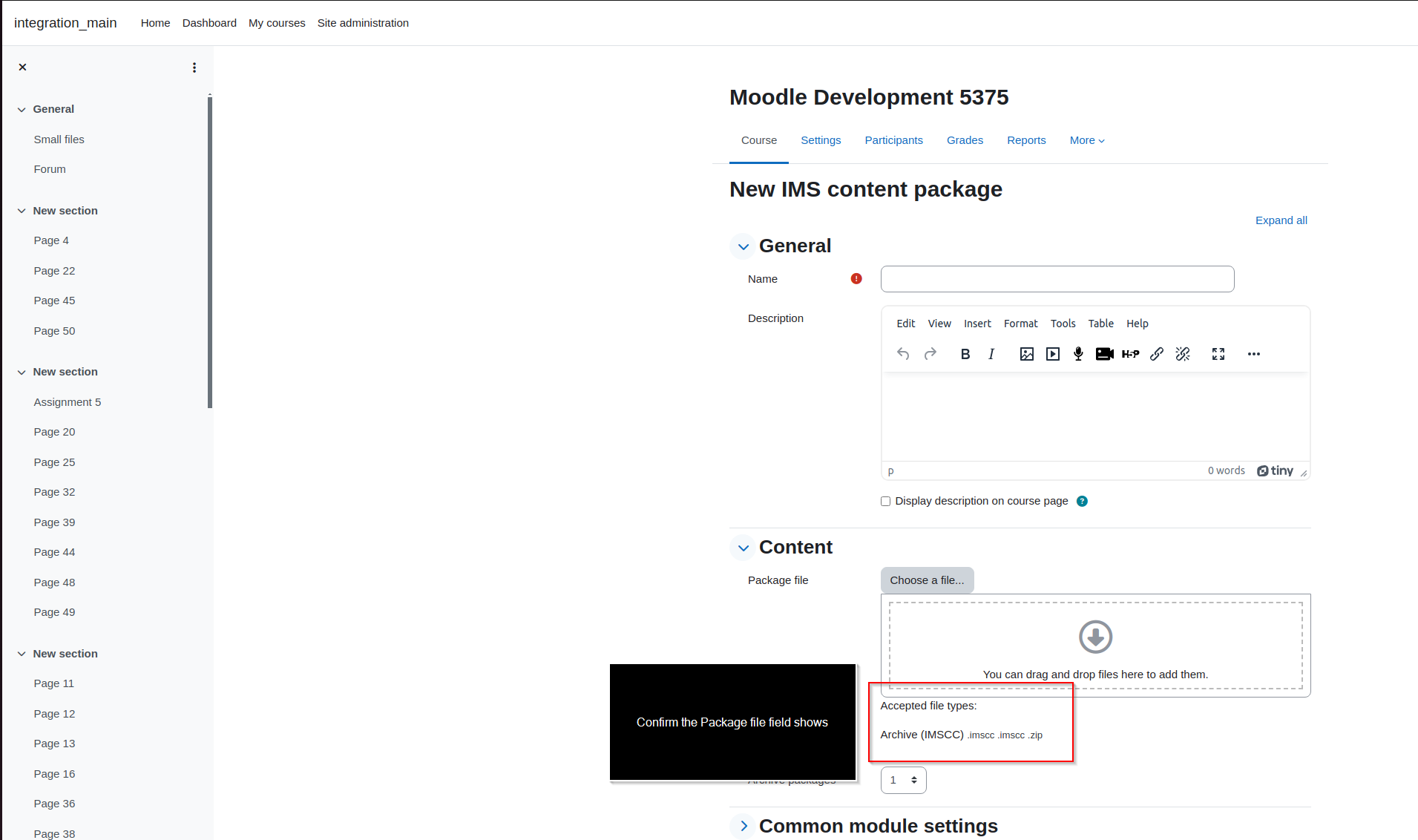1418x840 pixels.
Task: Toggle italic formatting in the editor
Action: (991, 354)
